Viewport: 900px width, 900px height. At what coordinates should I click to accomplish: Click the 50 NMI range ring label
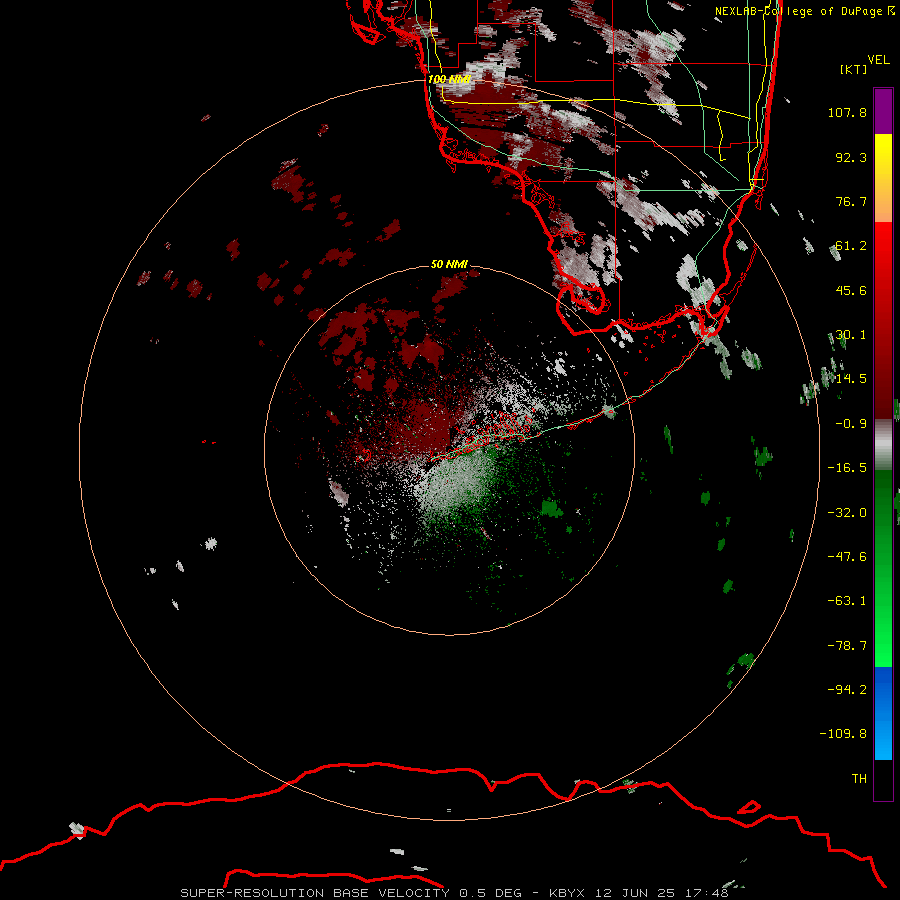tap(449, 264)
